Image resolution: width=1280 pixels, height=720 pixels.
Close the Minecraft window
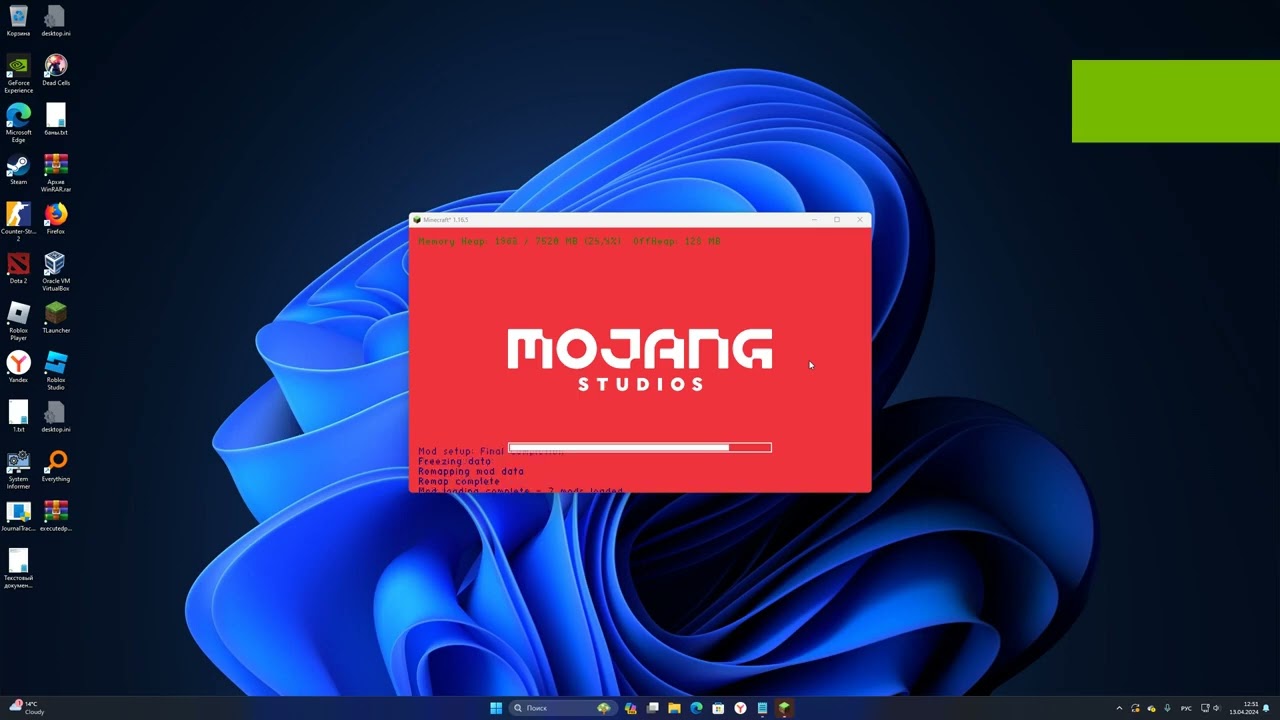coord(860,220)
